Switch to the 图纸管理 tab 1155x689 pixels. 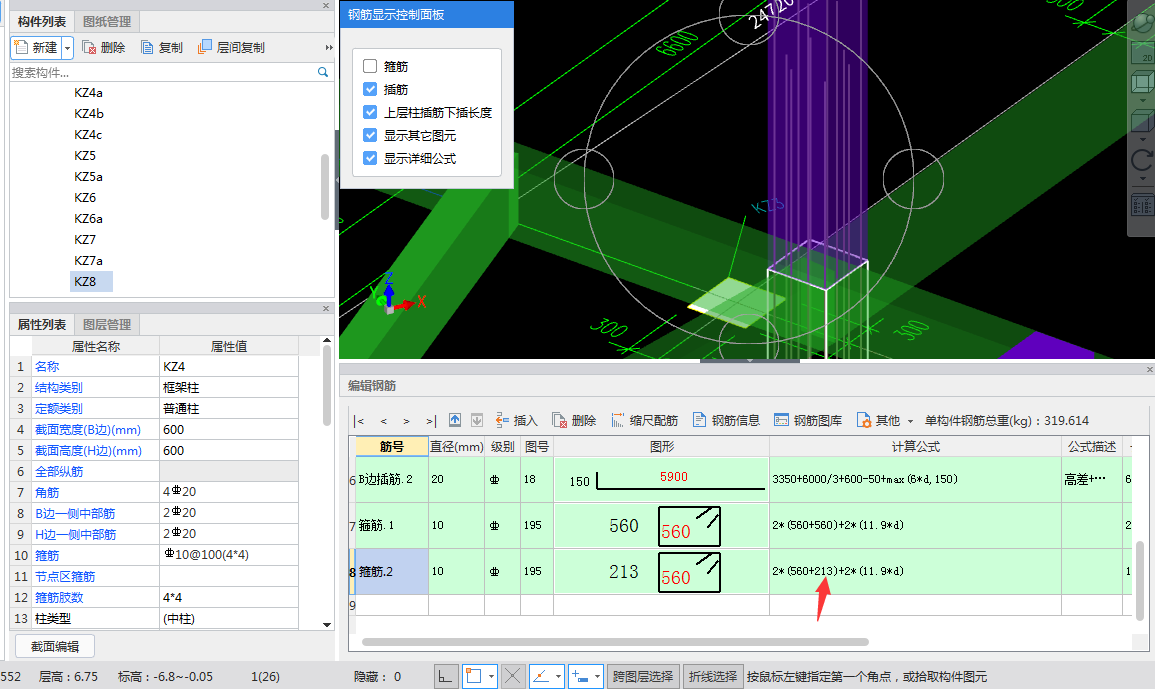click(107, 21)
